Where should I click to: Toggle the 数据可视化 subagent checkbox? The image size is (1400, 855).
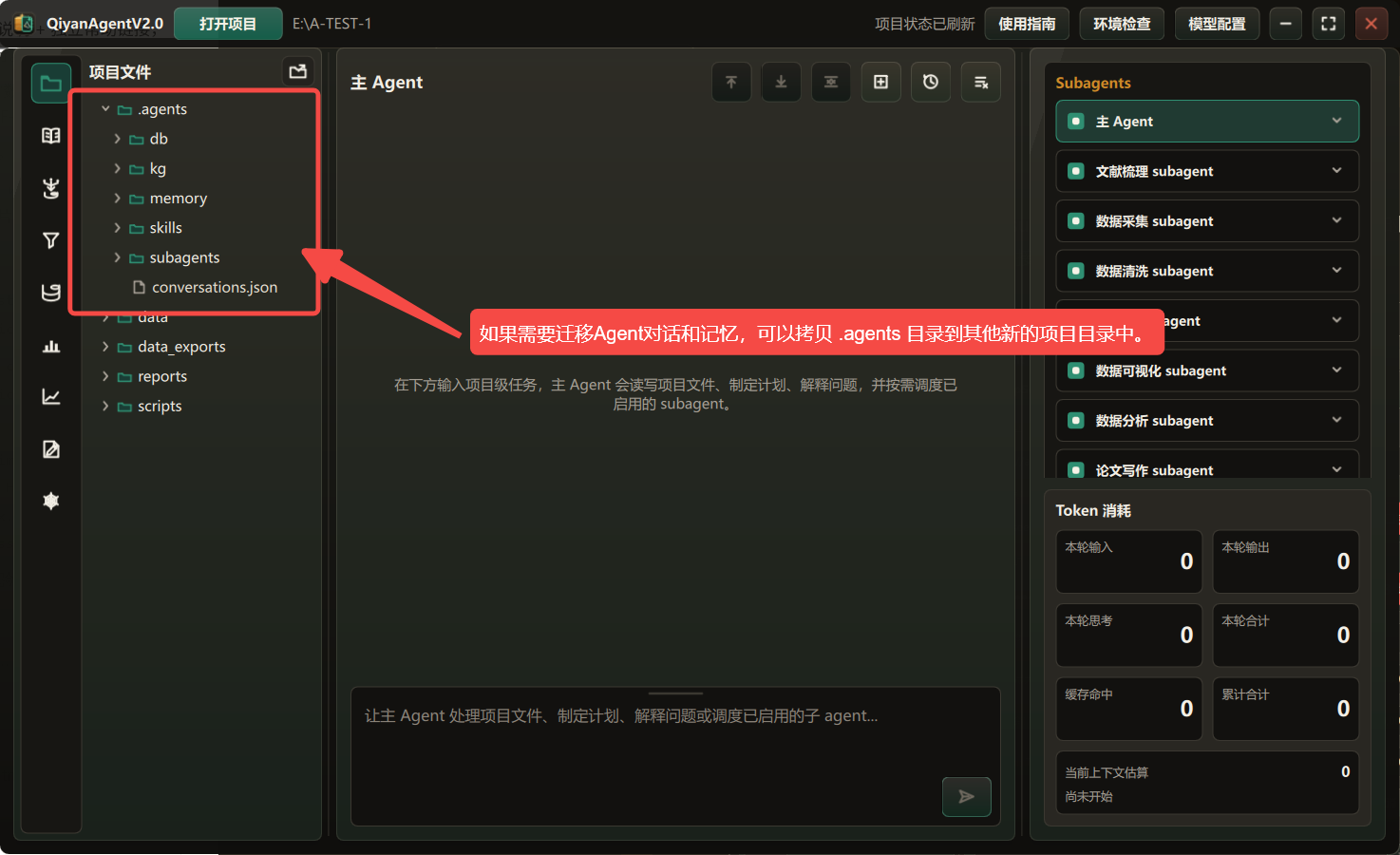pyautogui.click(x=1076, y=370)
